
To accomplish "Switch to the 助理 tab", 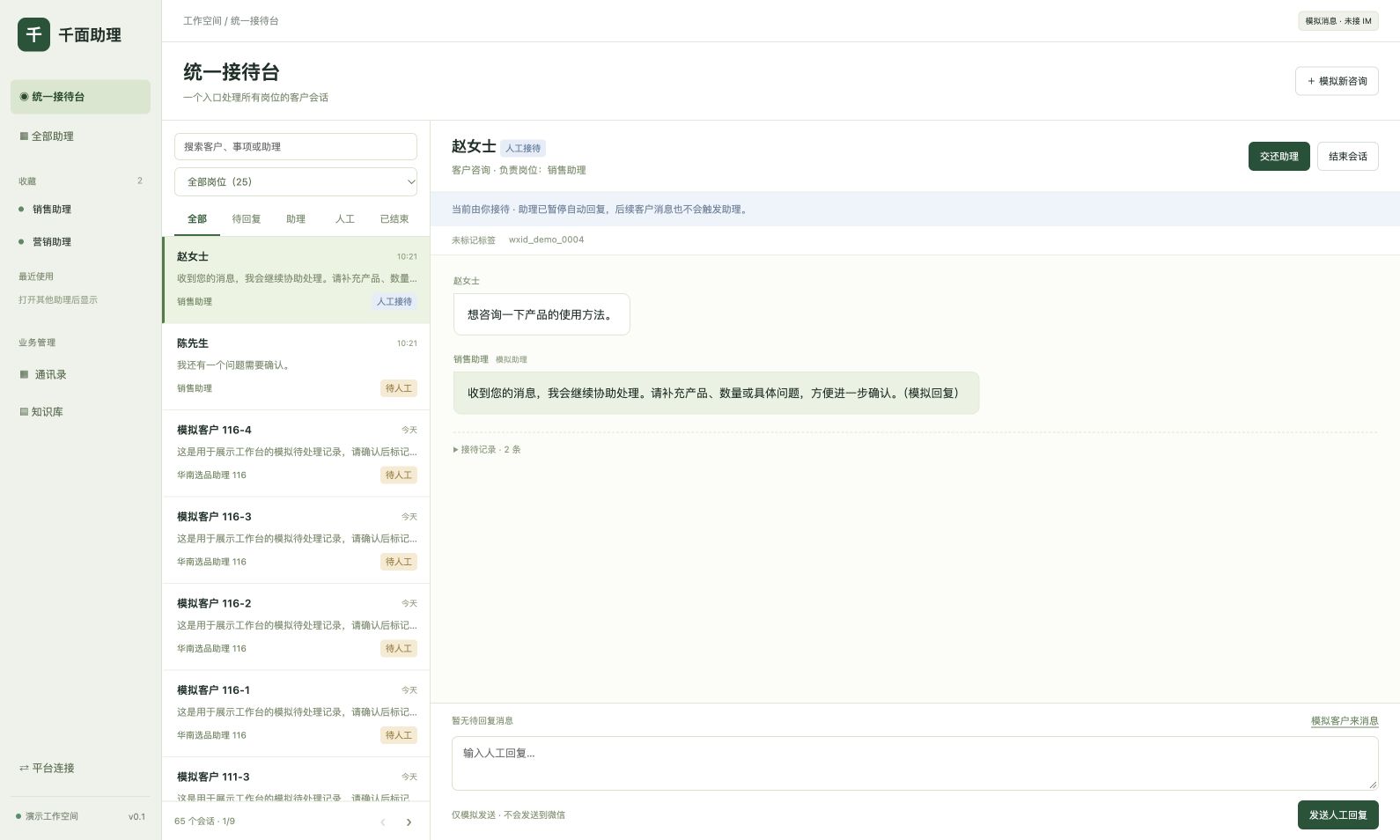I will pos(296,219).
